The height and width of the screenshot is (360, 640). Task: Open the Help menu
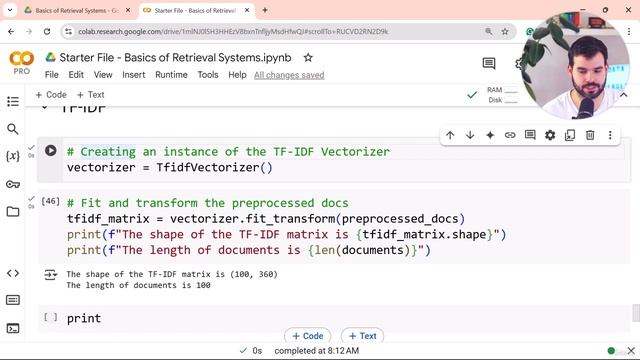pos(237,75)
